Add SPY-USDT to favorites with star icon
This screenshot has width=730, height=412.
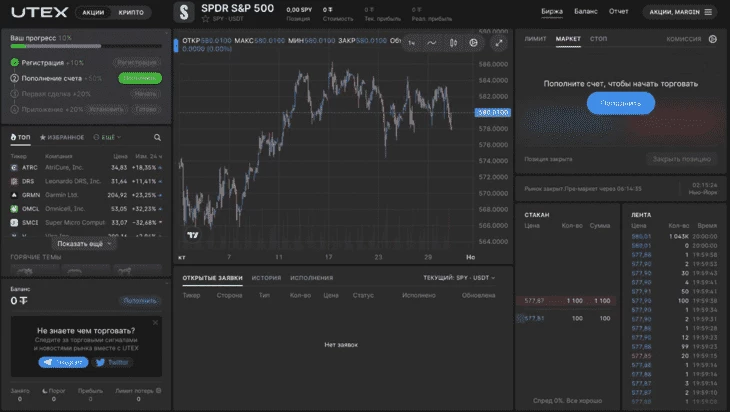(x=205, y=19)
